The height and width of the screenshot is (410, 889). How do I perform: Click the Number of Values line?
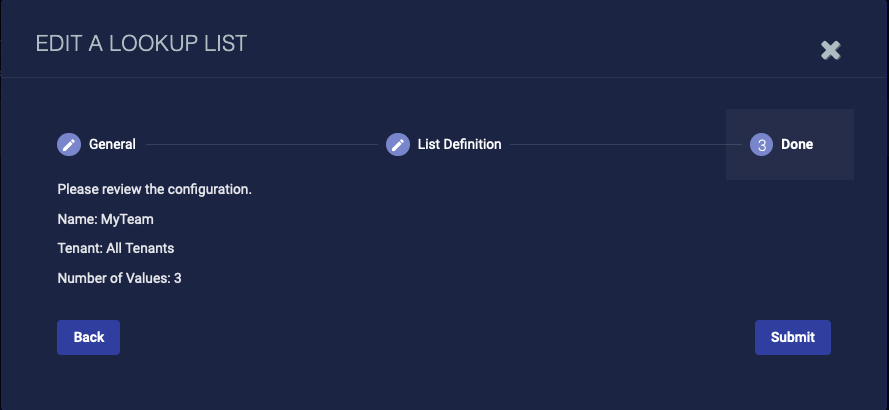point(119,278)
